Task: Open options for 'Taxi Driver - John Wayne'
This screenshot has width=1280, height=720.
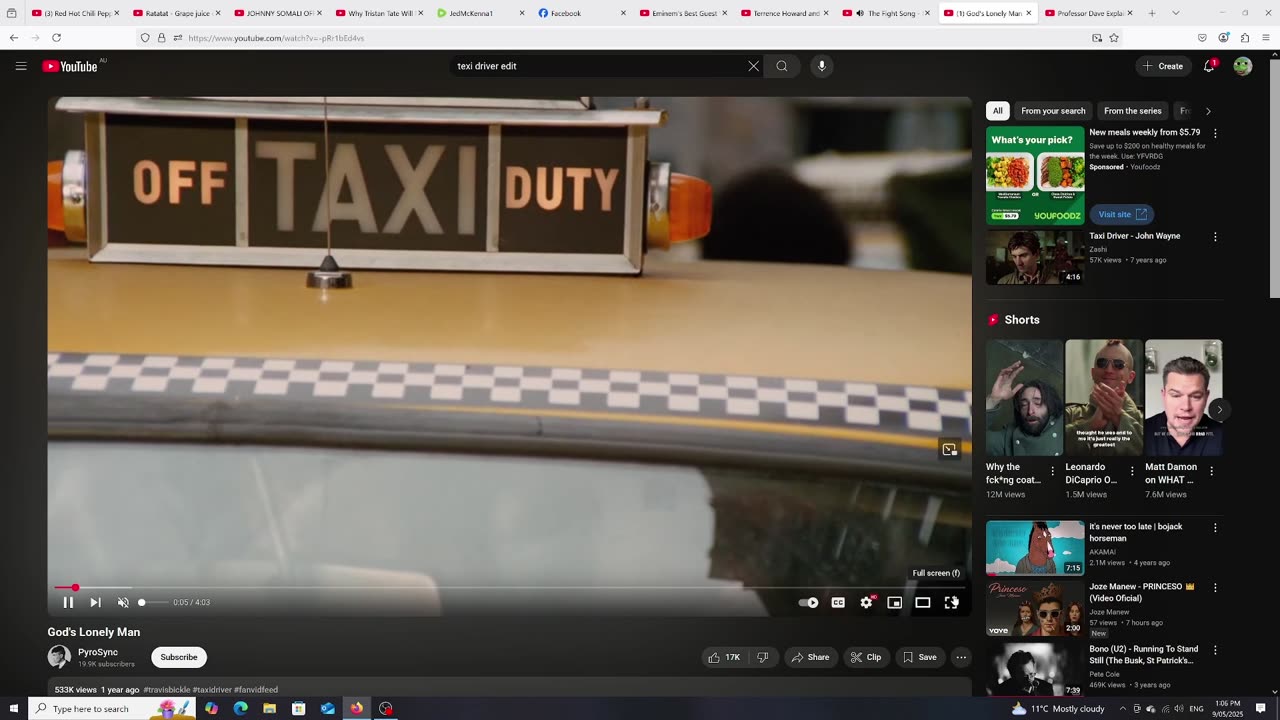Action: (1215, 237)
